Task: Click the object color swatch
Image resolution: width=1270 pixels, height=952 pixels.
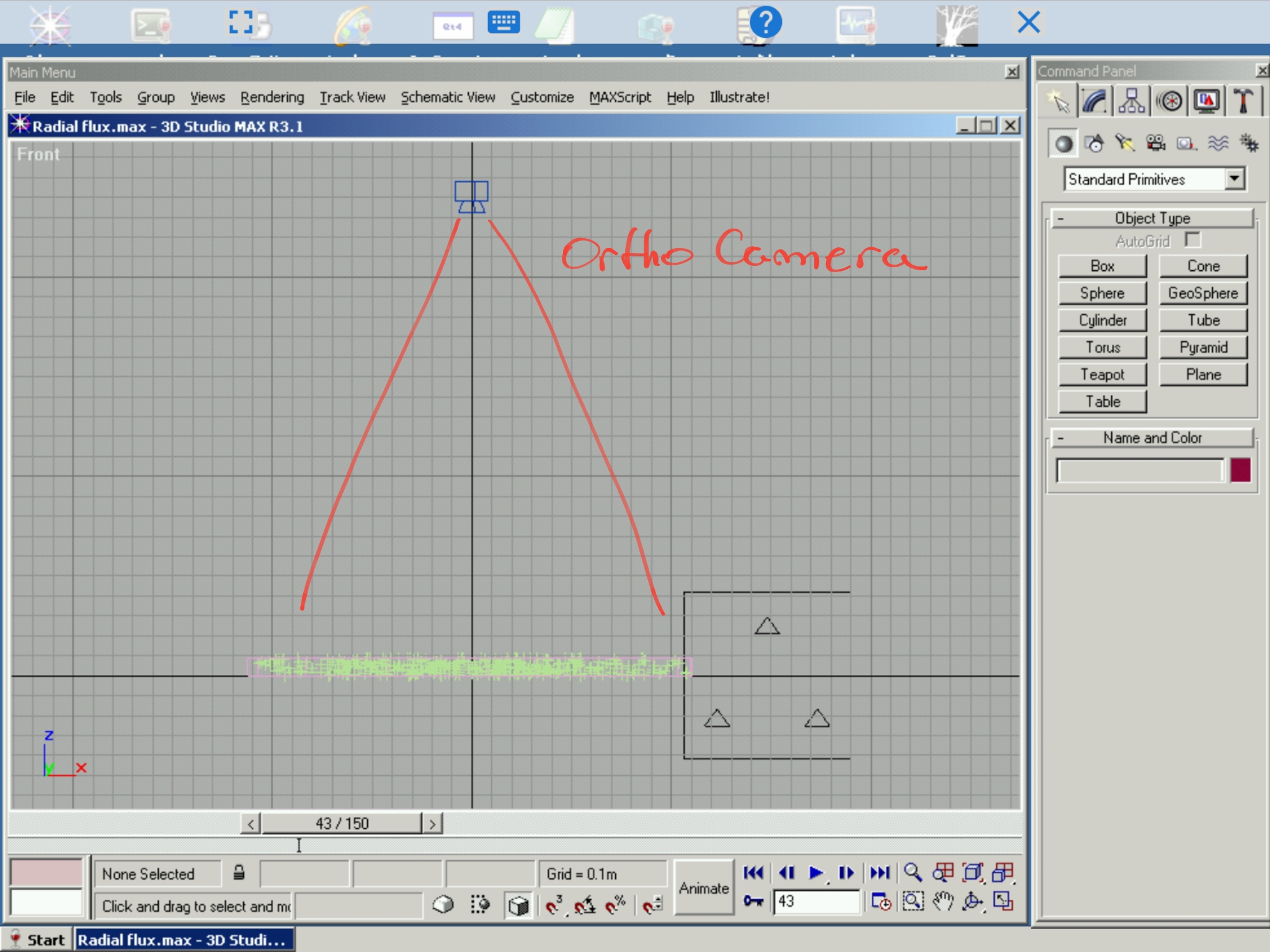Action: pyautogui.click(x=1240, y=470)
